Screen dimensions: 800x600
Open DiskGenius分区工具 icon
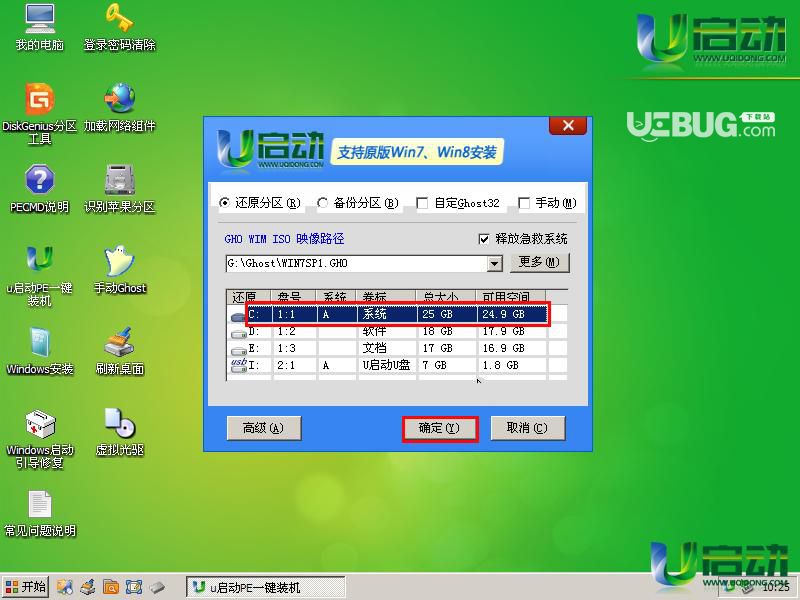coord(39,113)
